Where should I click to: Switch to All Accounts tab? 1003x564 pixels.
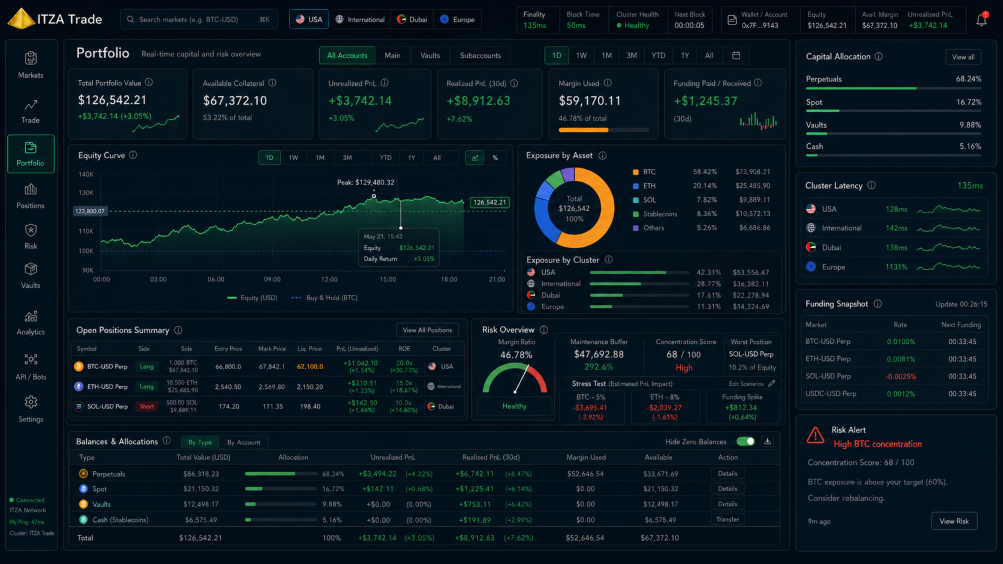point(347,56)
